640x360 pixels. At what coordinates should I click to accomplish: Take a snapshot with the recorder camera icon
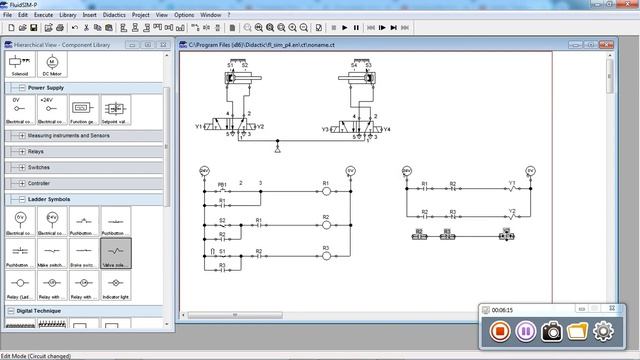pyautogui.click(x=551, y=331)
